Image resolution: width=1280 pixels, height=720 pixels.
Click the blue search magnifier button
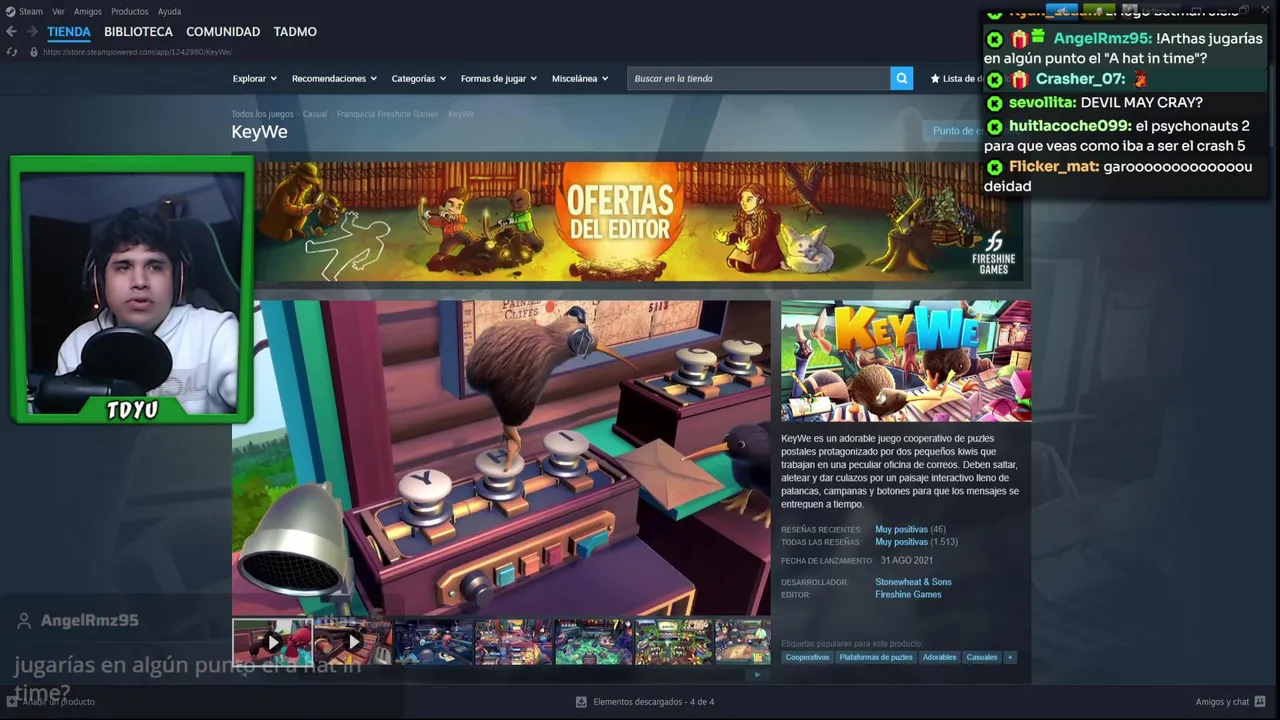[x=901, y=78]
